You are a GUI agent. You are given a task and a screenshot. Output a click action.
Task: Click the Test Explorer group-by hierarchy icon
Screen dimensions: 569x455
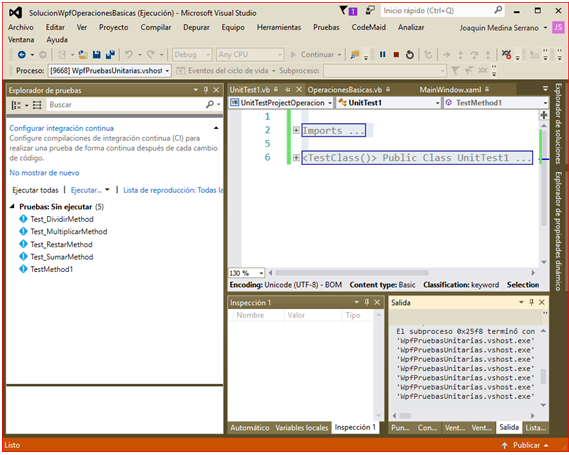pos(16,105)
